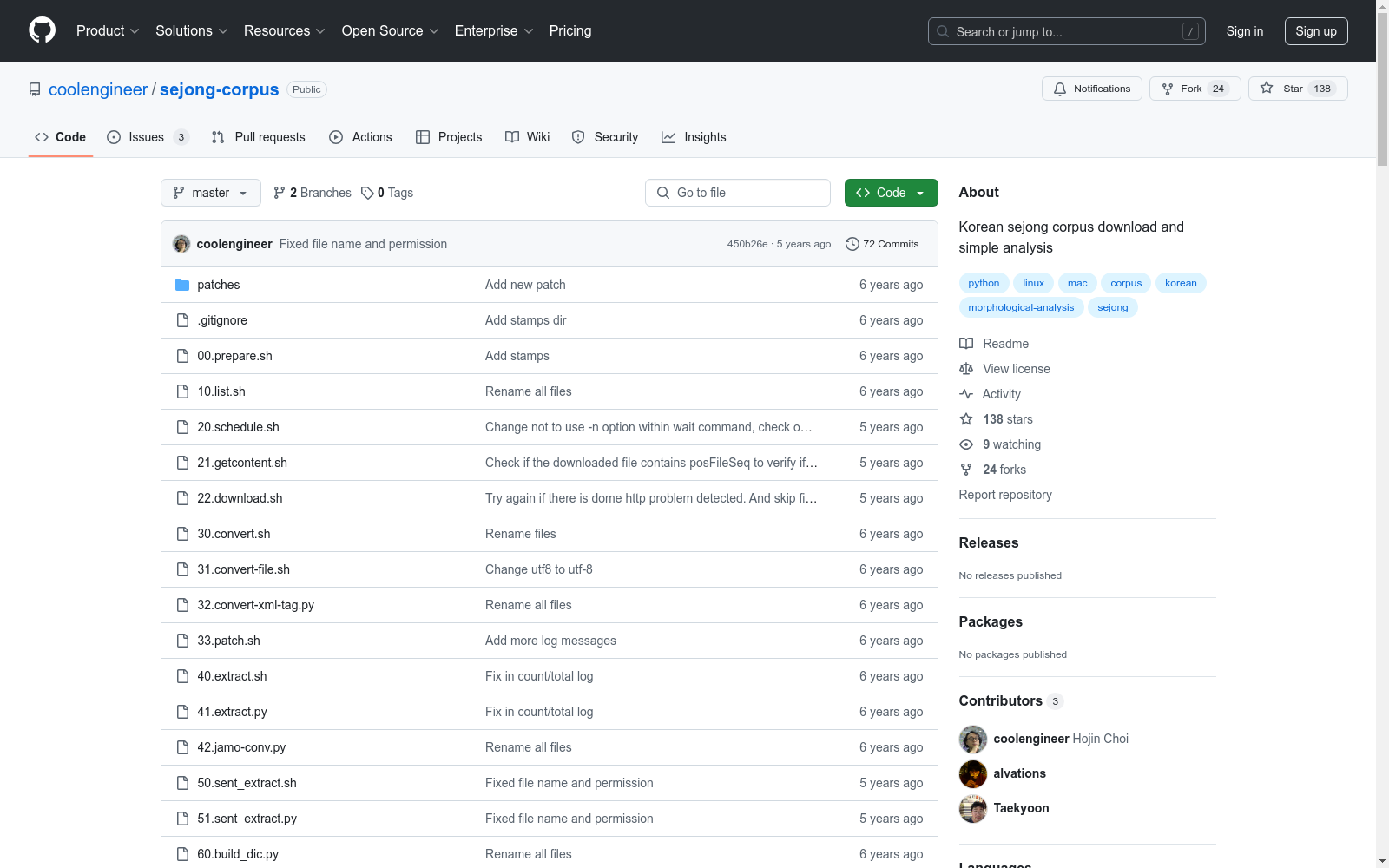Viewport: 1389px width, 868px height.
Task: Click the morphological-analysis topic tag
Action: pos(1021,307)
